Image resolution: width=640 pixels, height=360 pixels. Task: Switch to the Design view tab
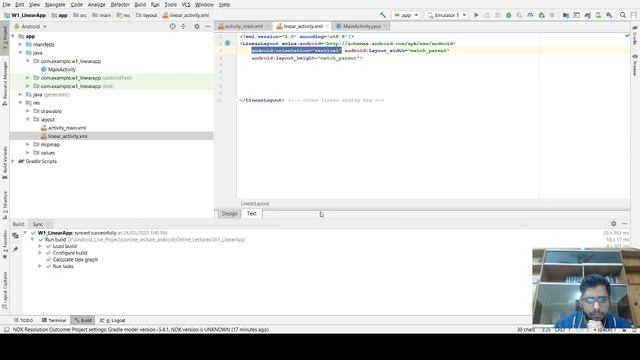coord(229,213)
